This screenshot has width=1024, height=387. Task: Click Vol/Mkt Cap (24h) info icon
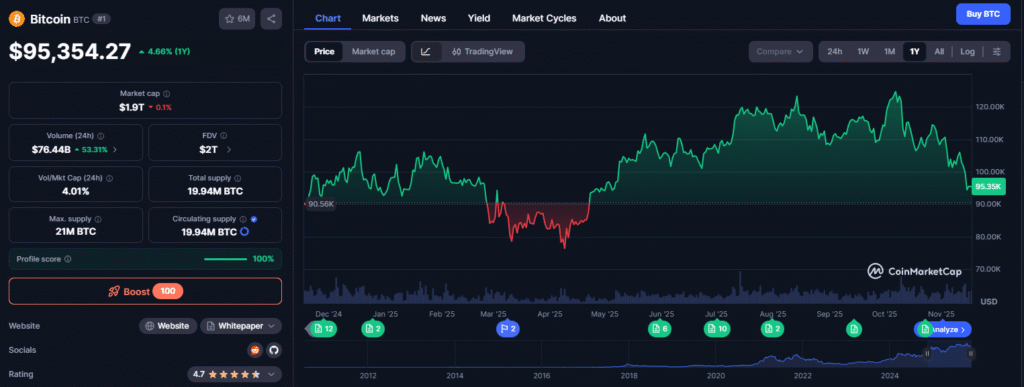tap(109, 178)
